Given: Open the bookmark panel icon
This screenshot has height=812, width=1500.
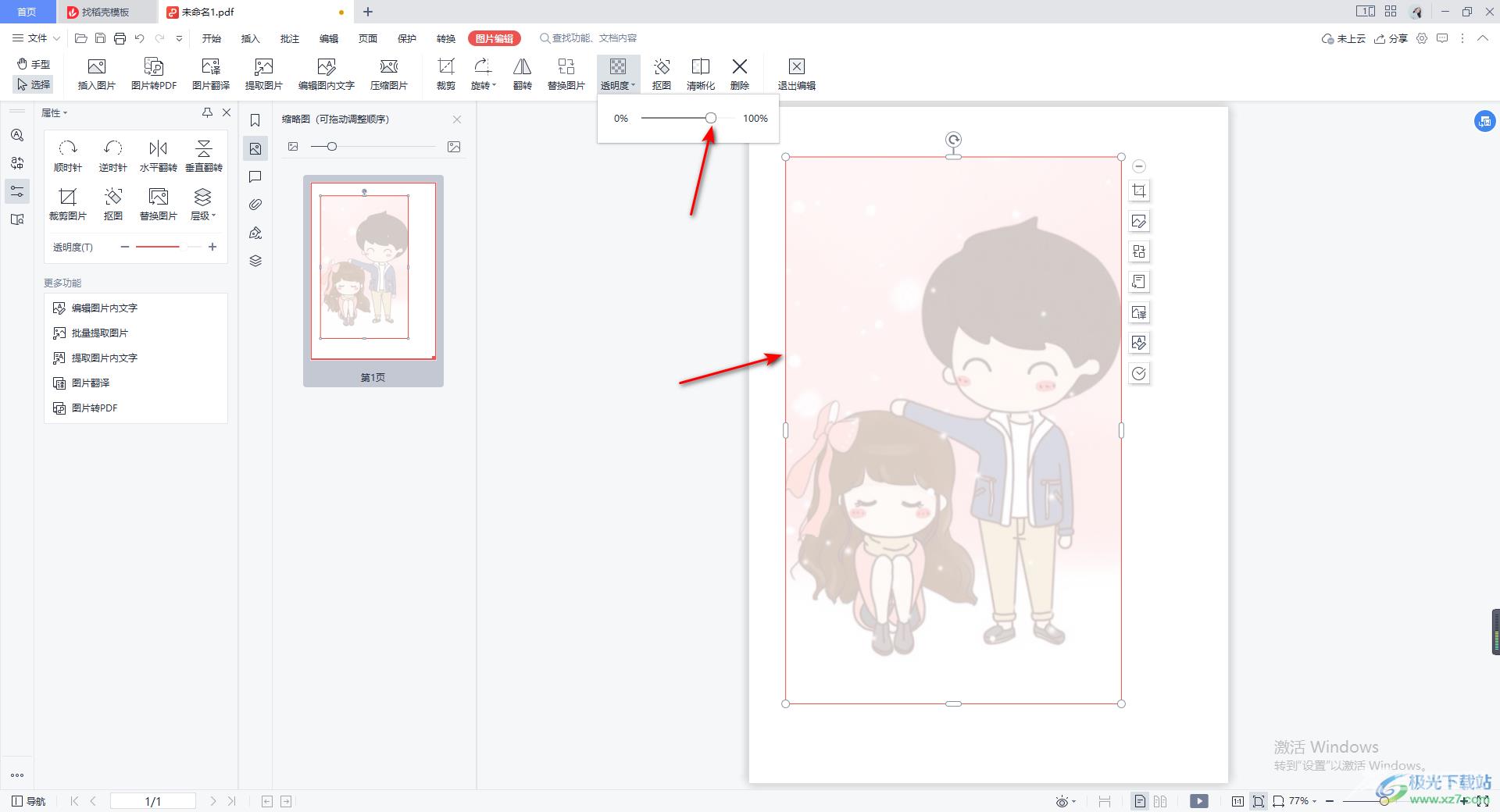Looking at the screenshot, I should tap(255, 120).
